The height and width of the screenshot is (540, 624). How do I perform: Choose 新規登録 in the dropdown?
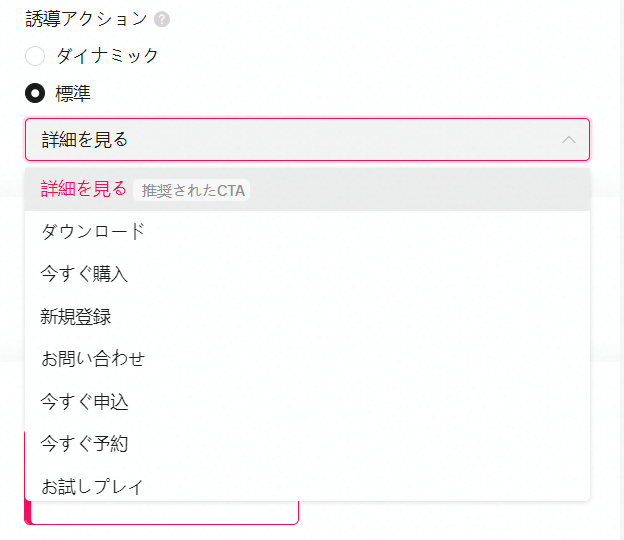[76, 317]
